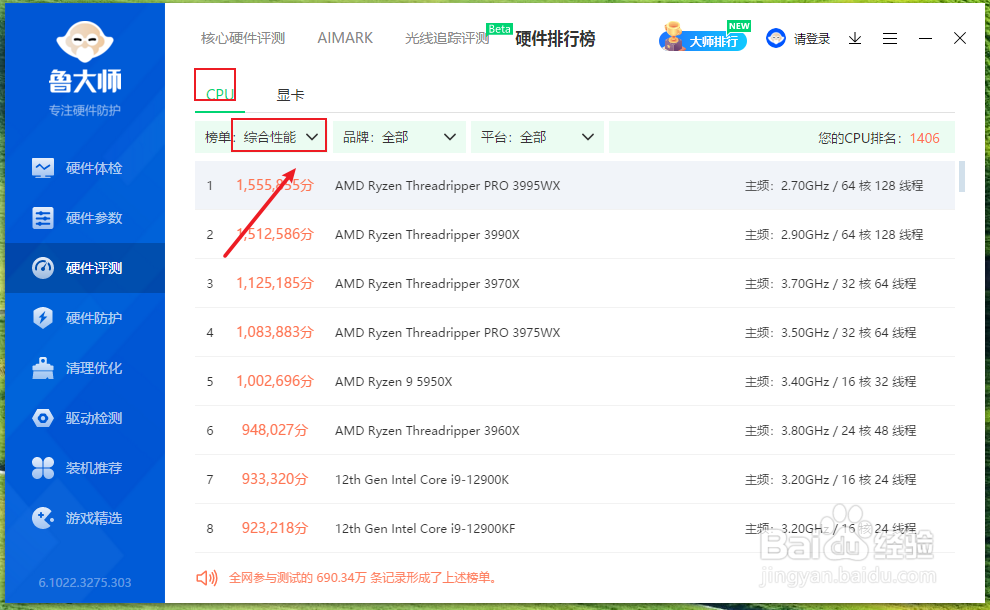
Task: Click the 鲁大师 owl logo
Action: (85, 43)
